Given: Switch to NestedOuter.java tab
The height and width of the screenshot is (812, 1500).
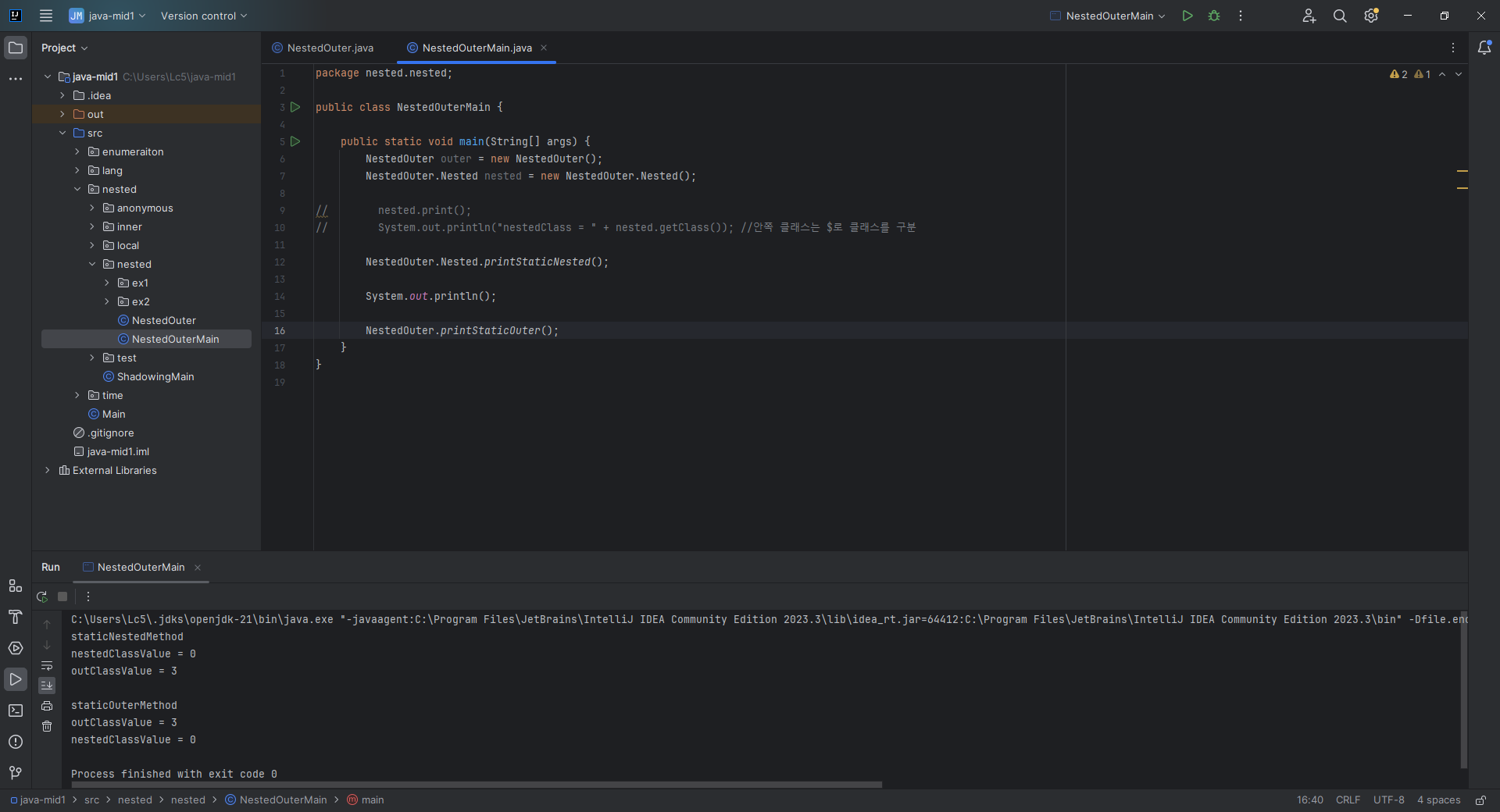Looking at the screenshot, I should tap(323, 48).
